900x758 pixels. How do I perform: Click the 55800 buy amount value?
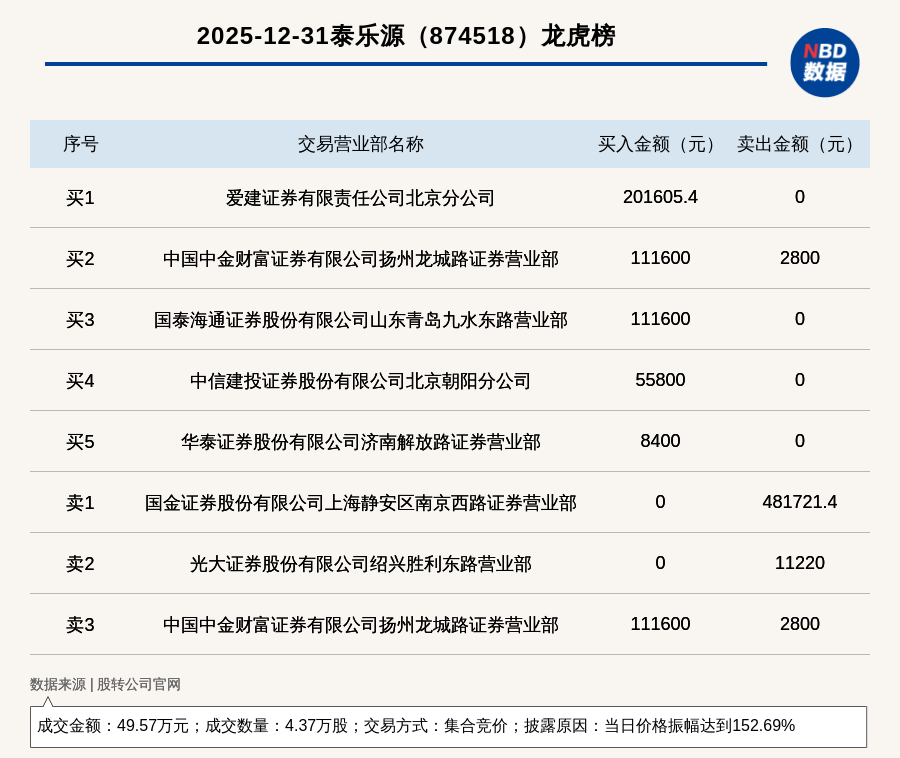click(660, 380)
